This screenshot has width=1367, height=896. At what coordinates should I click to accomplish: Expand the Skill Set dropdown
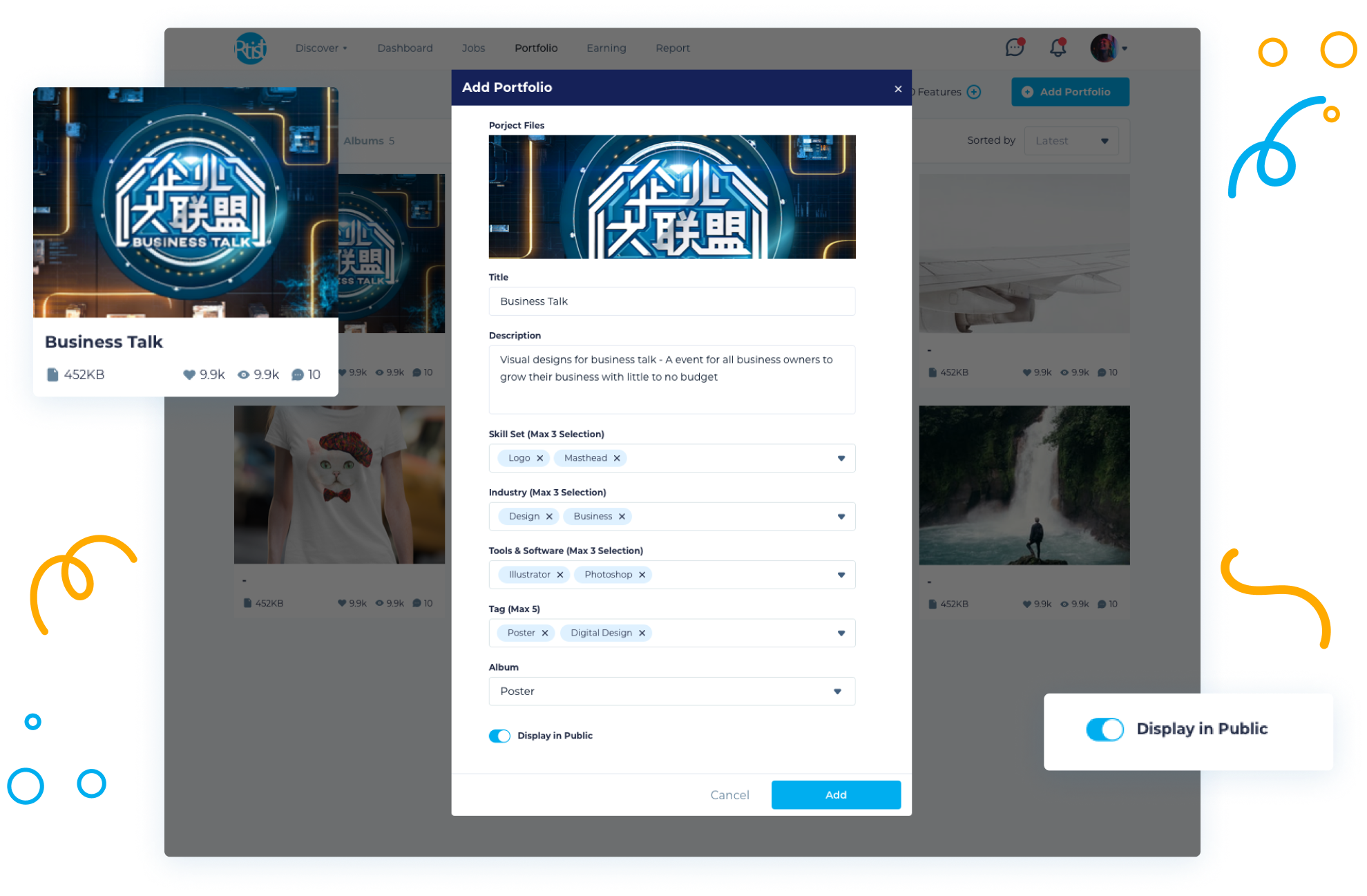[x=841, y=458]
